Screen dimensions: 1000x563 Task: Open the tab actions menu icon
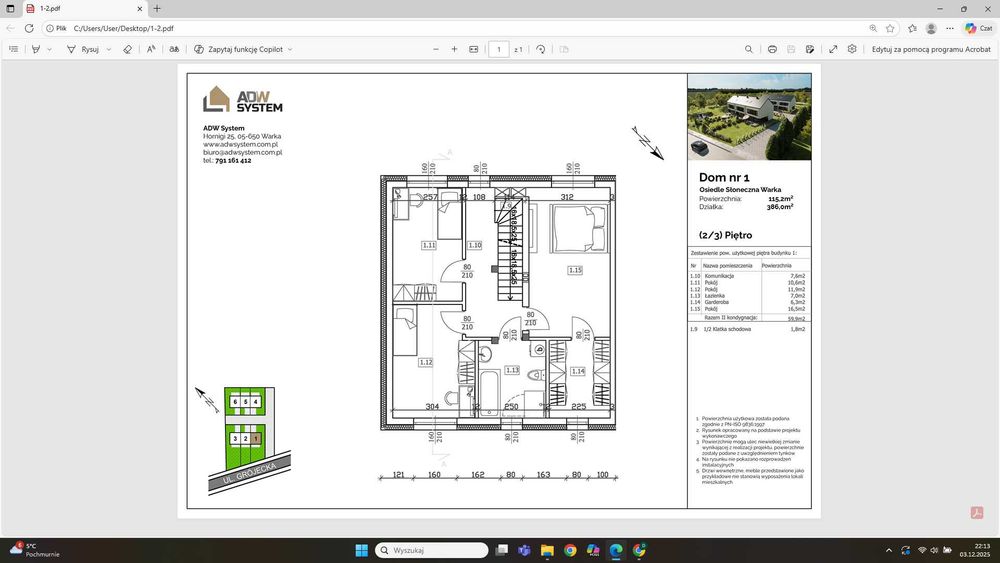tap(10, 9)
